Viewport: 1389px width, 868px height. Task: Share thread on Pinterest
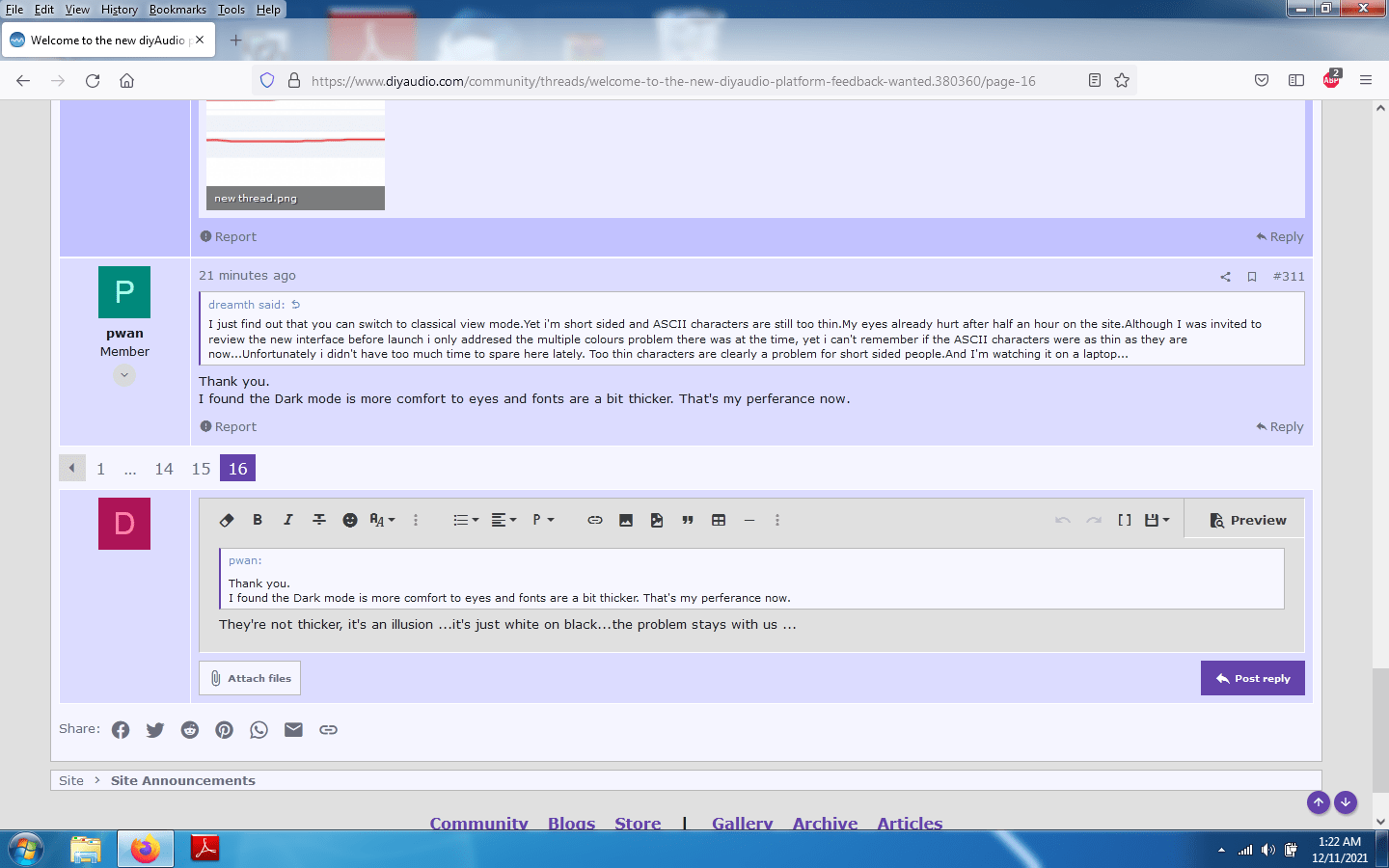(225, 730)
